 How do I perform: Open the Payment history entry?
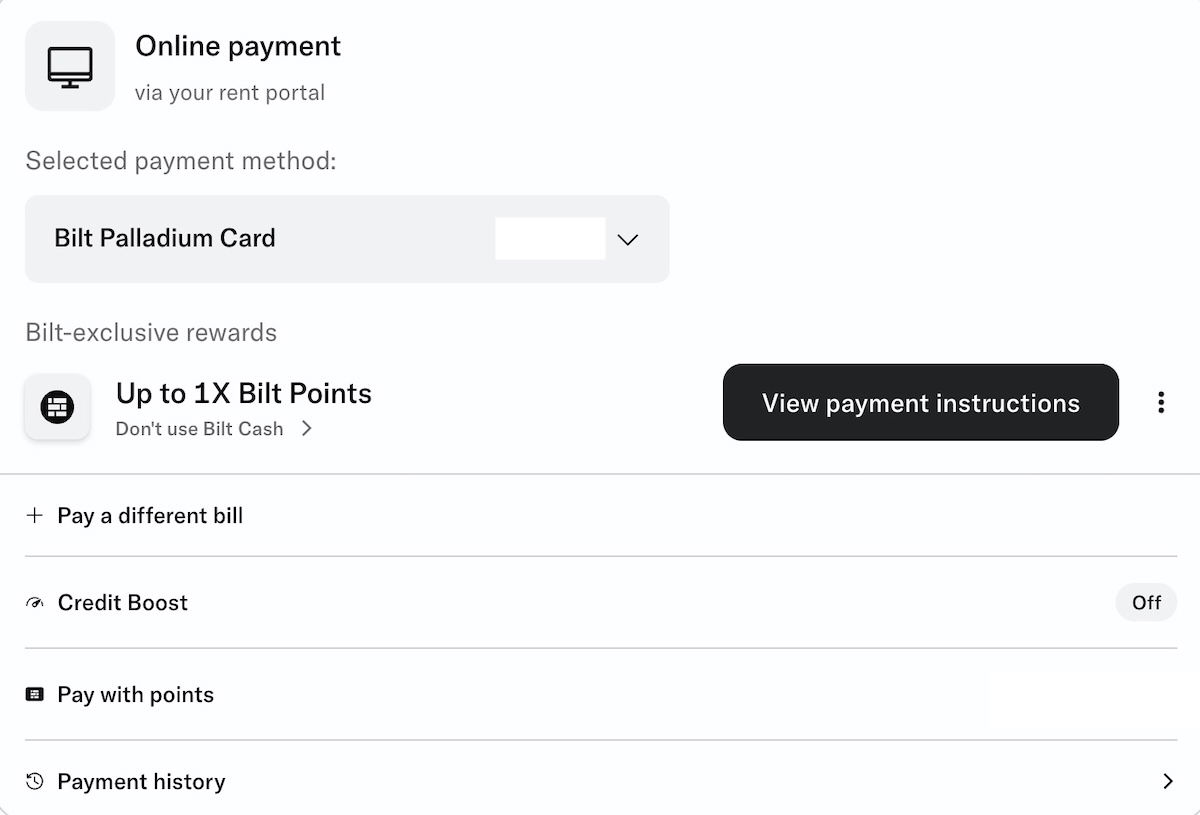click(141, 782)
